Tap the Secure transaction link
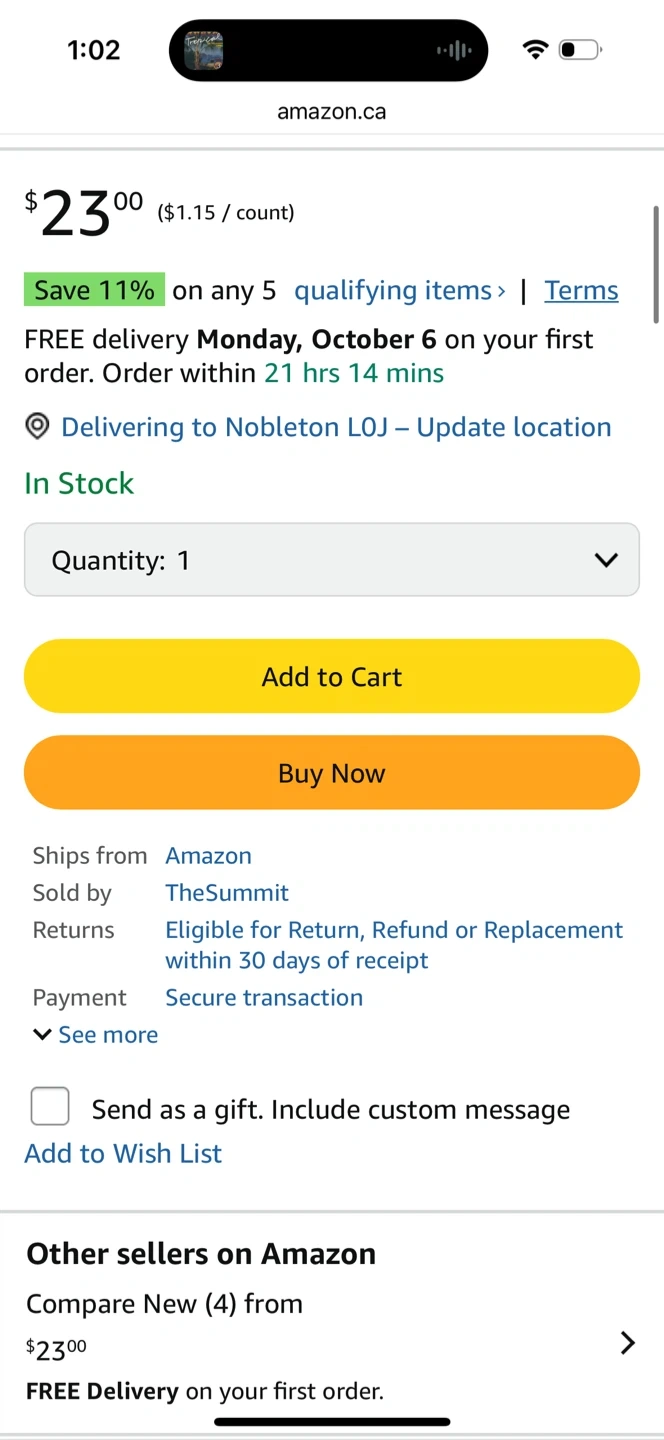Image resolution: width=664 pixels, height=1440 pixels. click(264, 998)
